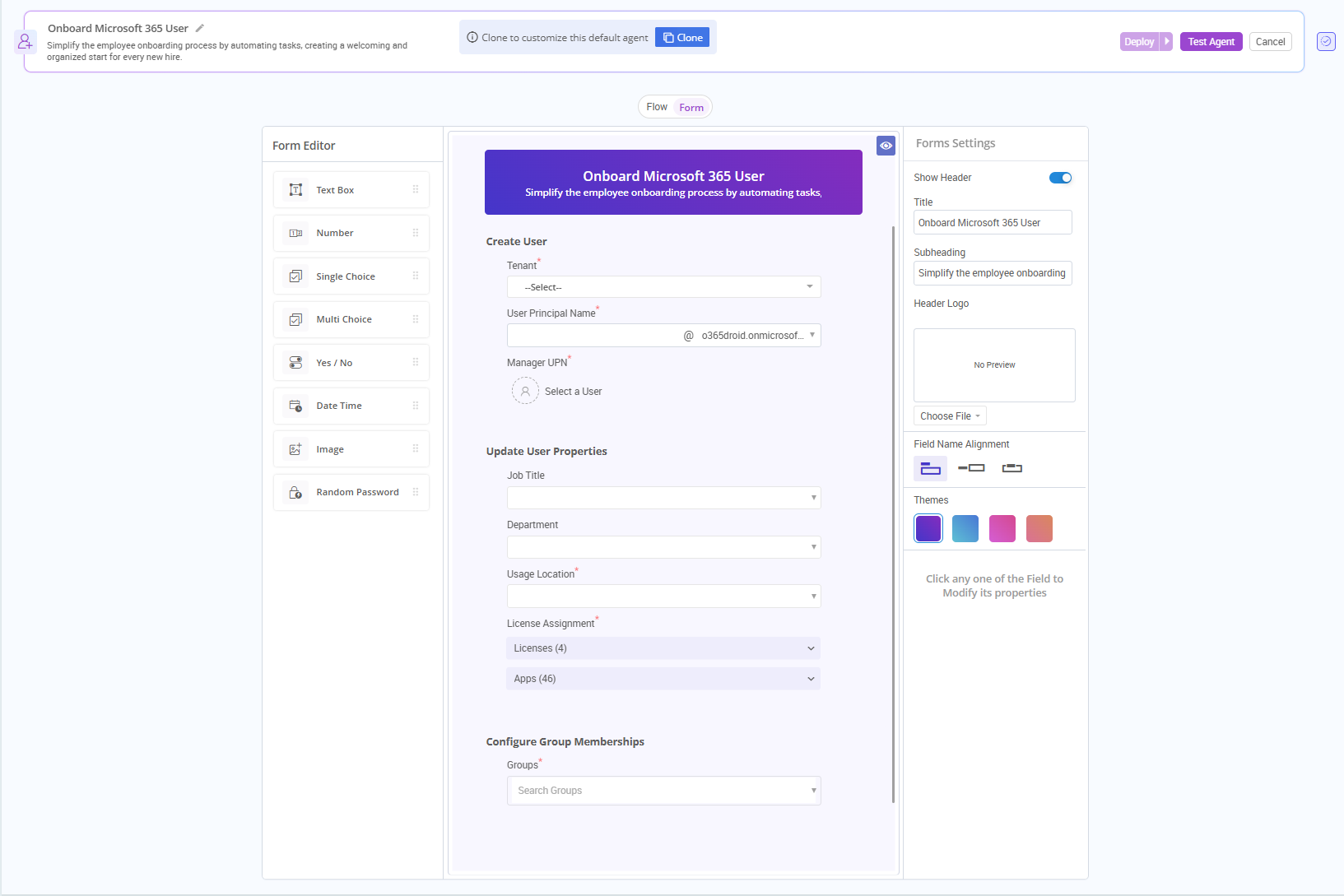Click the Text Box field icon
This screenshot has height=896, width=1344.
pos(295,190)
